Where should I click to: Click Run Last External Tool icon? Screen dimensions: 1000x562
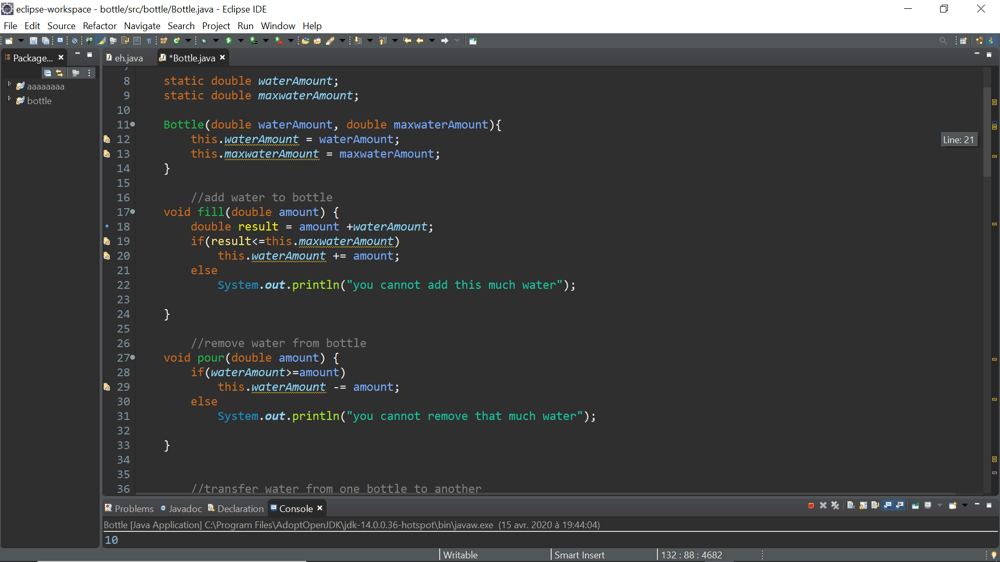coord(279,41)
